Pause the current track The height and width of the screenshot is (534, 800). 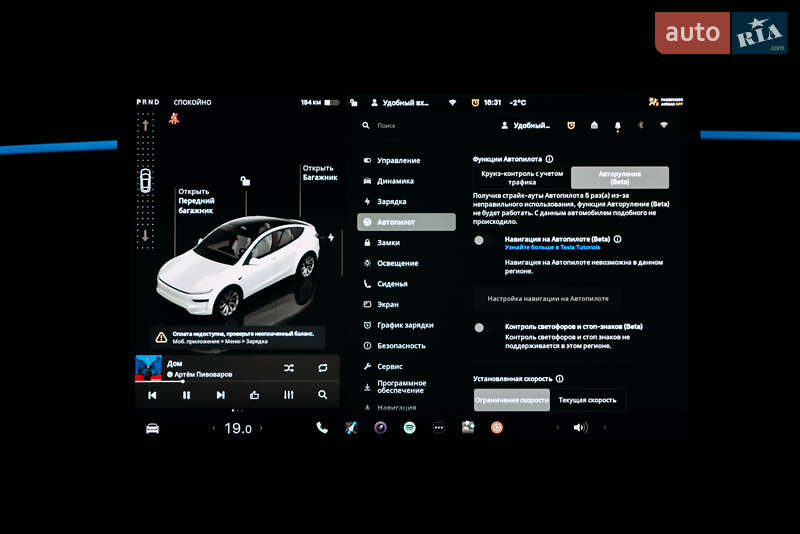click(186, 395)
